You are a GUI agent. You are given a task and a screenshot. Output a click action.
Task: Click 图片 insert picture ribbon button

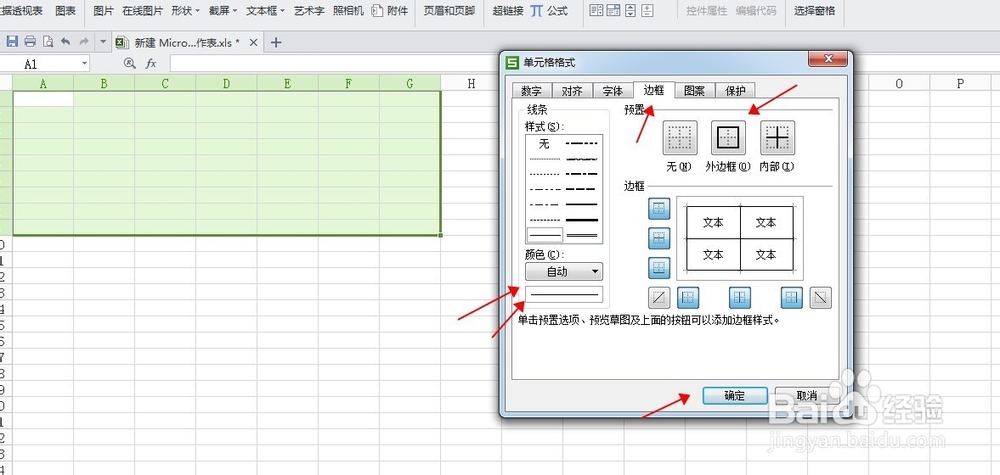coord(103,11)
